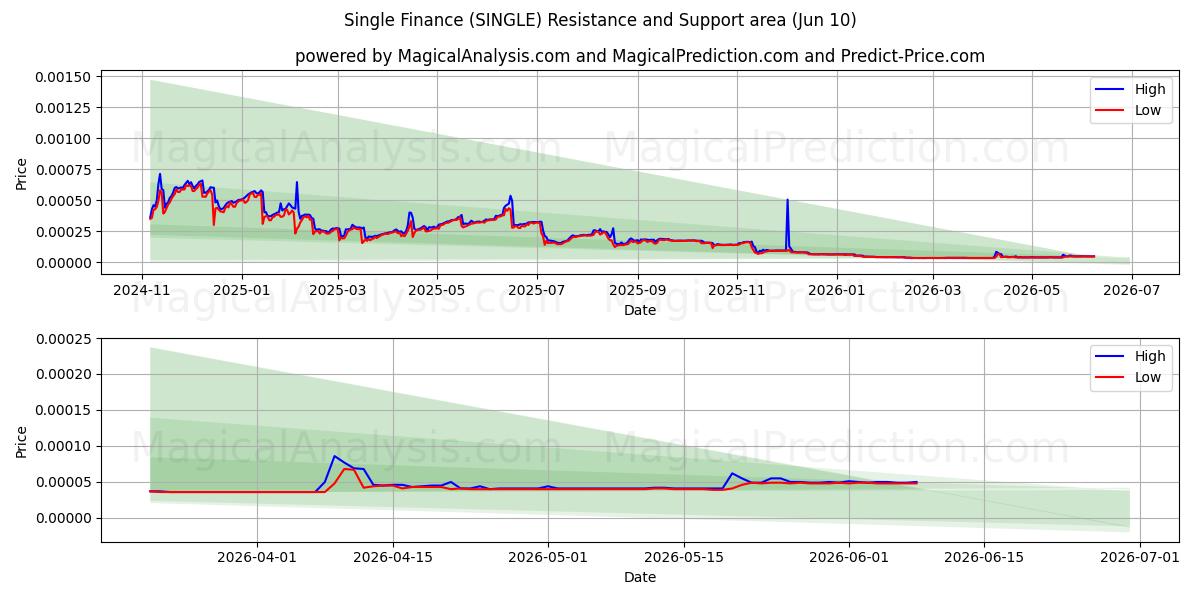Click the '2026-04-01' x-axis label on the bottom chart
Viewport: 1200px width, 600px height.
[257, 557]
